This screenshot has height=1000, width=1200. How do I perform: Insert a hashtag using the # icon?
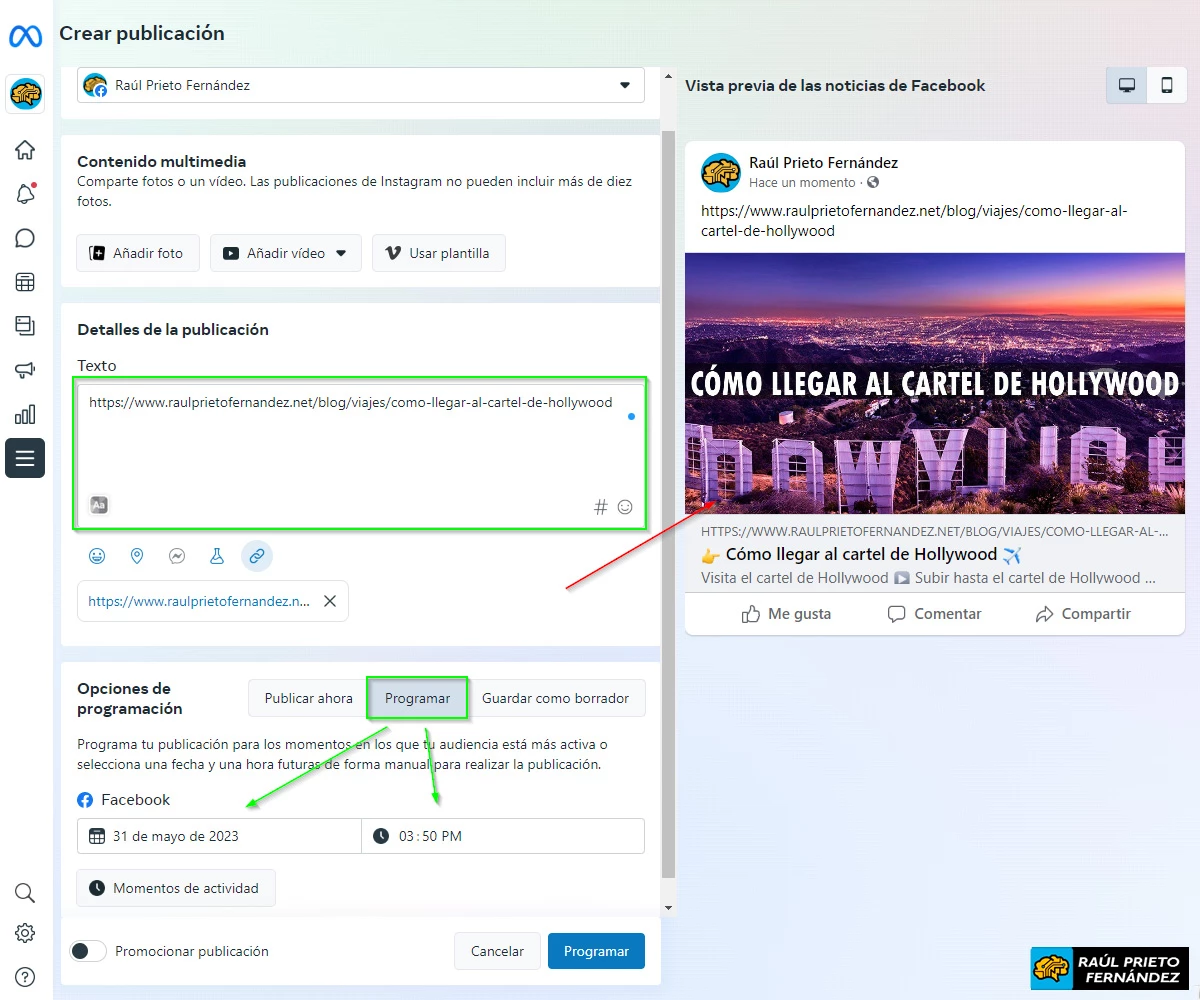600,506
